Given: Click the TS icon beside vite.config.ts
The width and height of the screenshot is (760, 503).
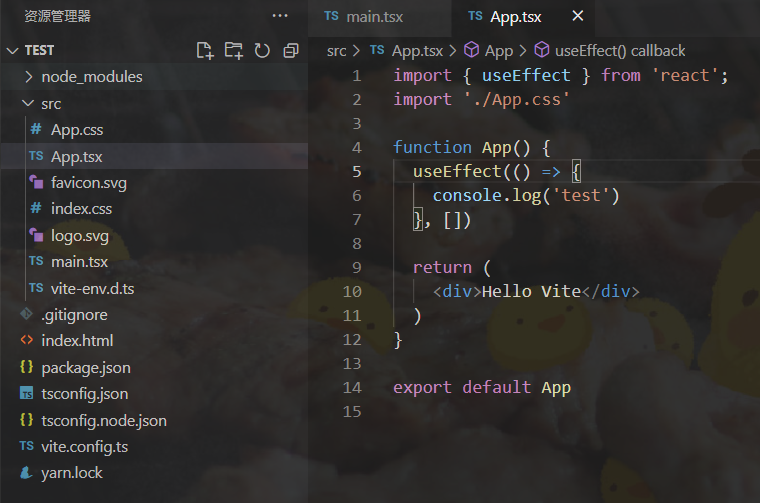Looking at the screenshot, I should point(26,445).
